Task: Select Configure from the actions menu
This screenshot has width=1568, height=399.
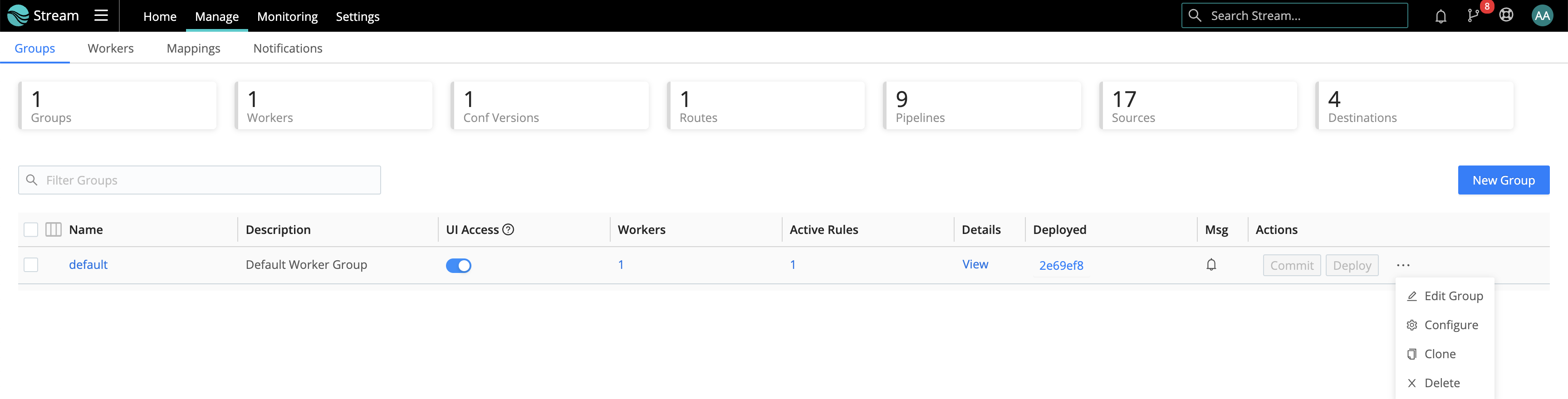Action: [1452, 324]
